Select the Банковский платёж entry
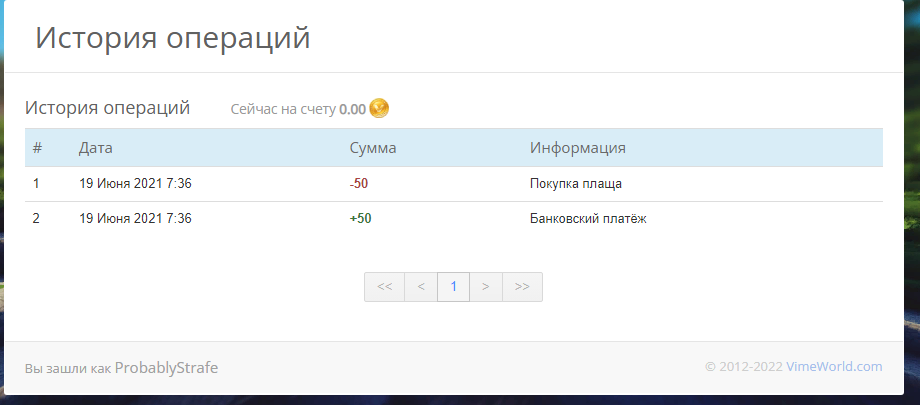This screenshot has width=920, height=405. click(588, 219)
